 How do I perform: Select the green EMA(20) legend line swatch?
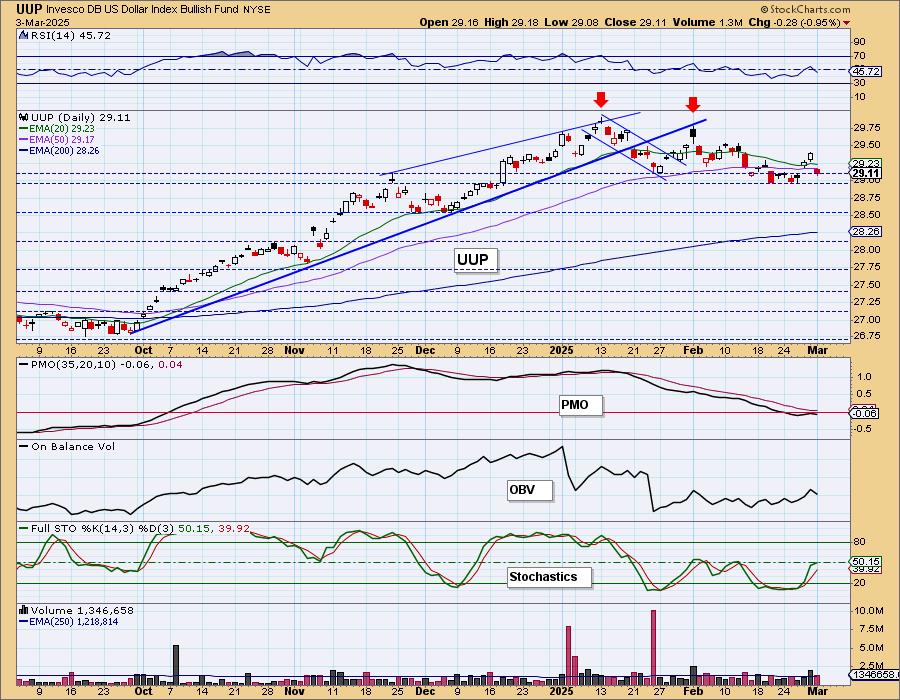24,129
